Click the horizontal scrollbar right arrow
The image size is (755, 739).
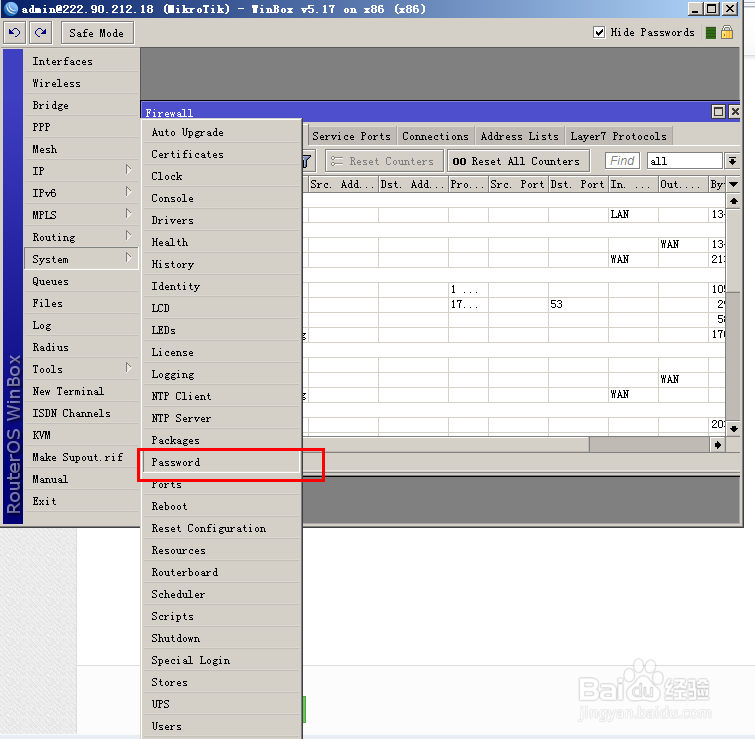(717, 445)
